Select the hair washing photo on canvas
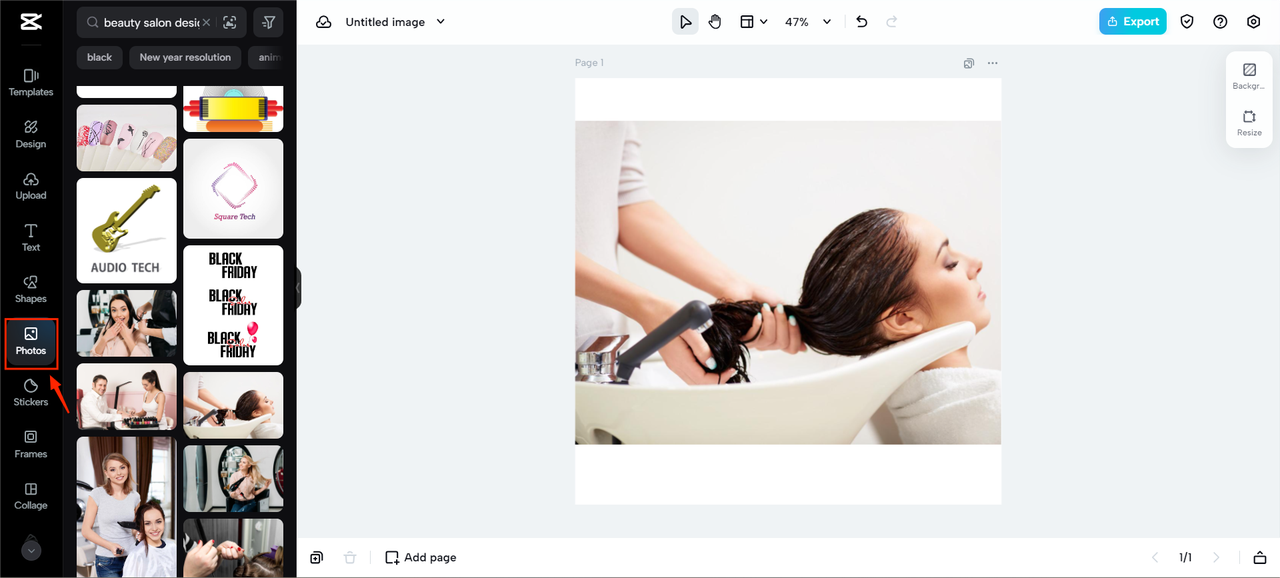 [x=788, y=283]
